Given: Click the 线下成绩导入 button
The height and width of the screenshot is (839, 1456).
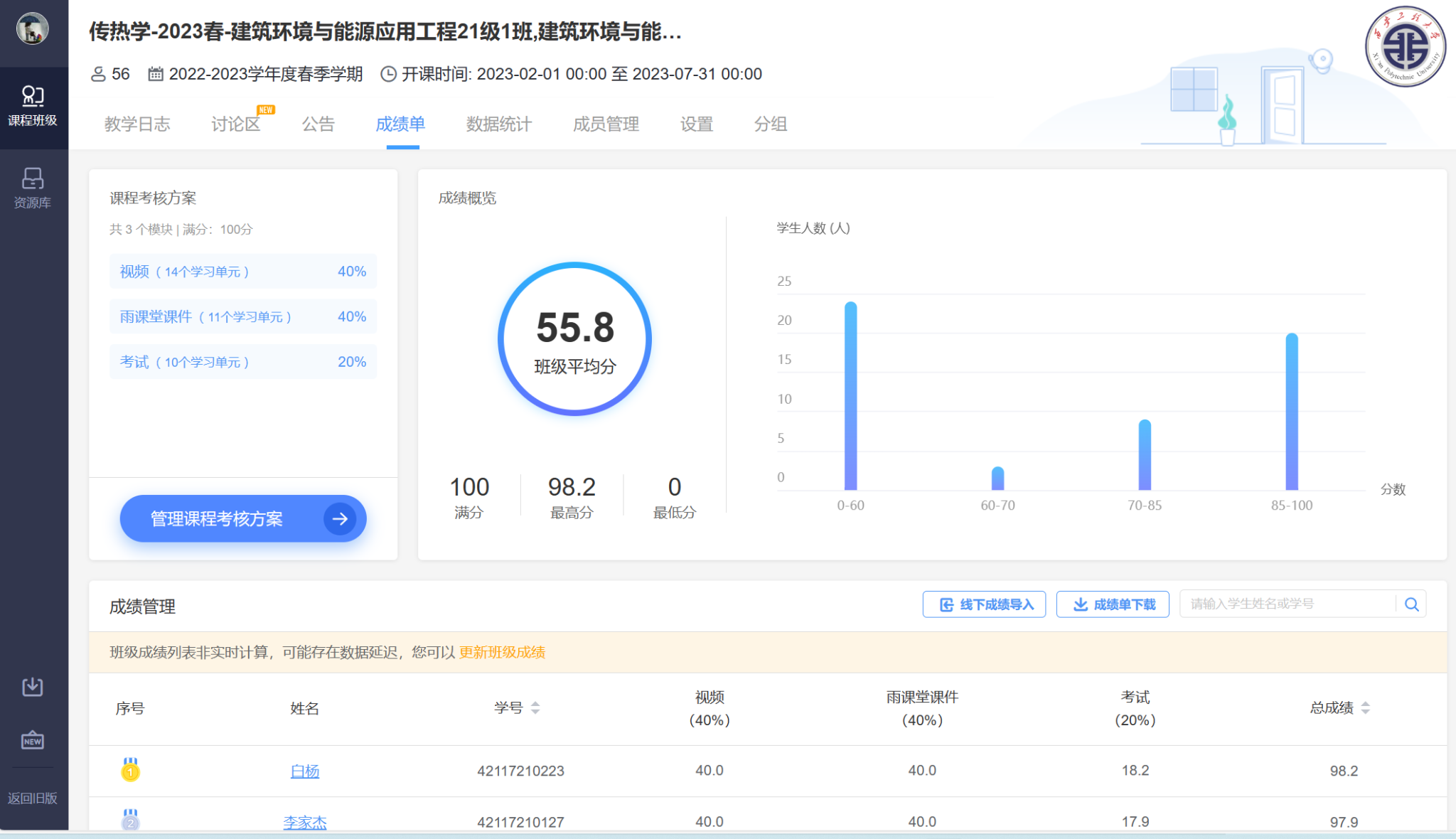Looking at the screenshot, I should pos(984,604).
